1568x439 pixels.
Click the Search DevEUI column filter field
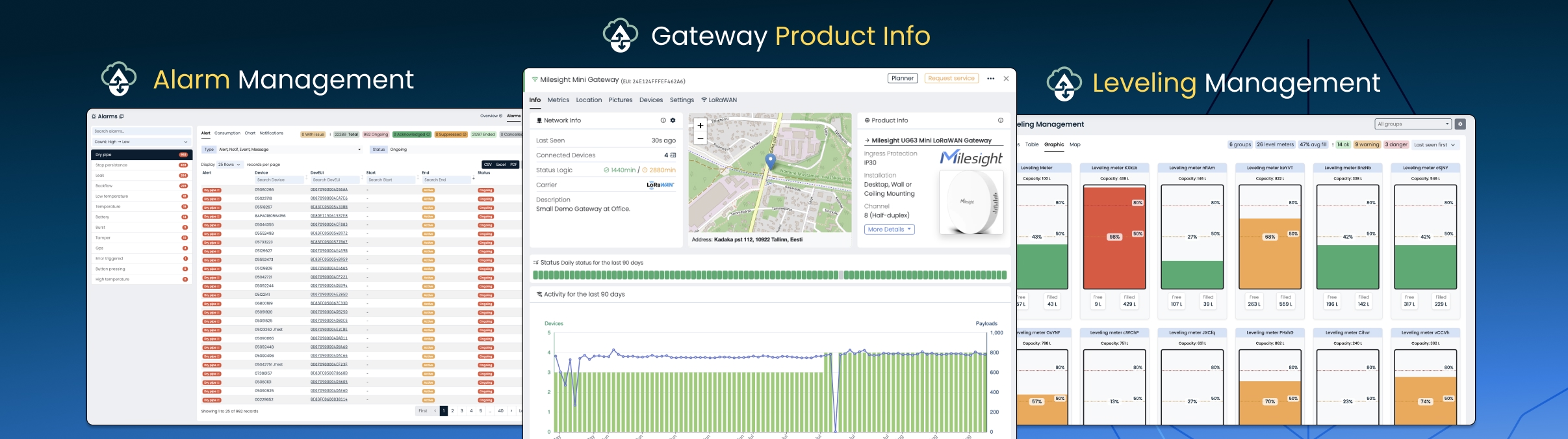pos(335,180)
